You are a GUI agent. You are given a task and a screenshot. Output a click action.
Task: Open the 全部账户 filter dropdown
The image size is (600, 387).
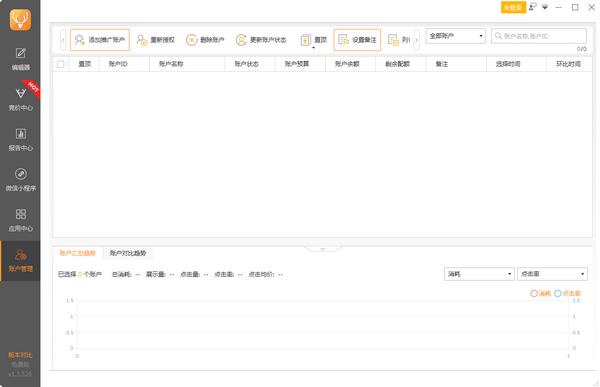(x=455, y=36)
